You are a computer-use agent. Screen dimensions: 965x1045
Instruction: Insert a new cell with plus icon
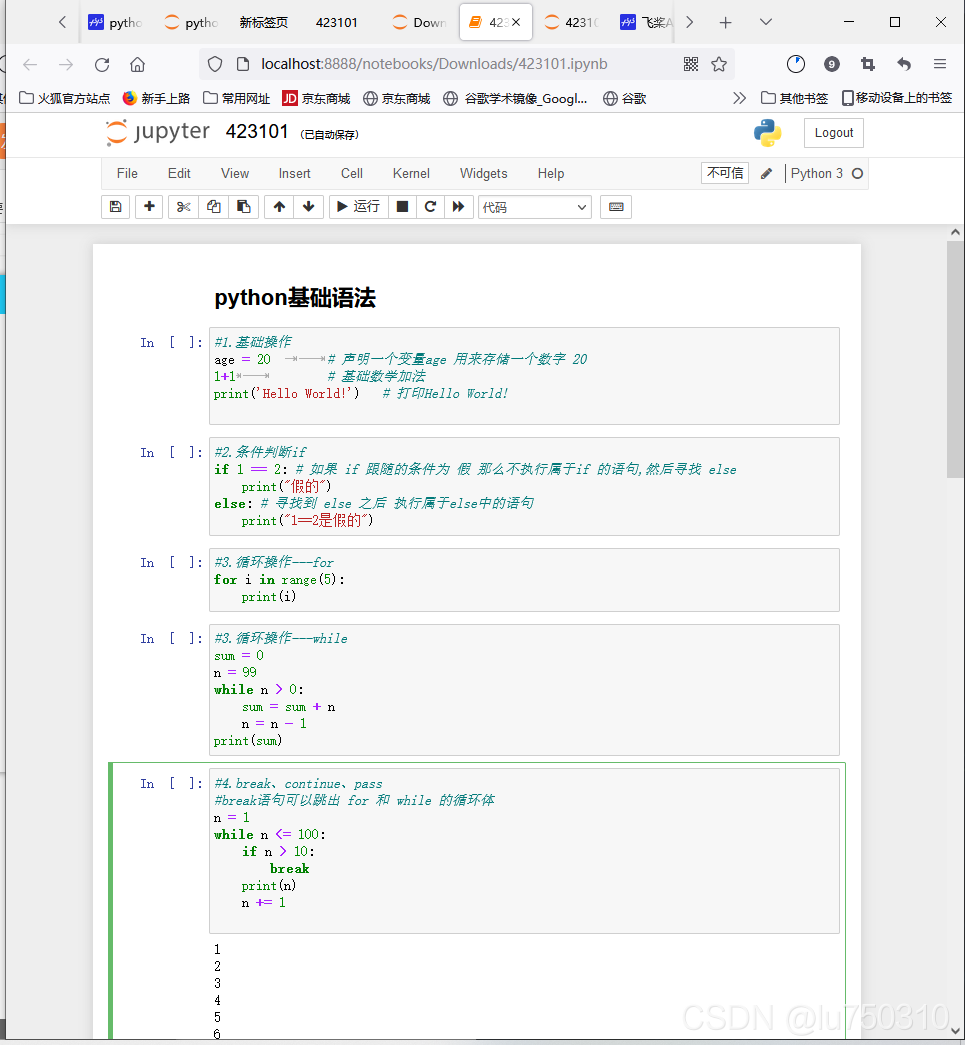[148, 206]
